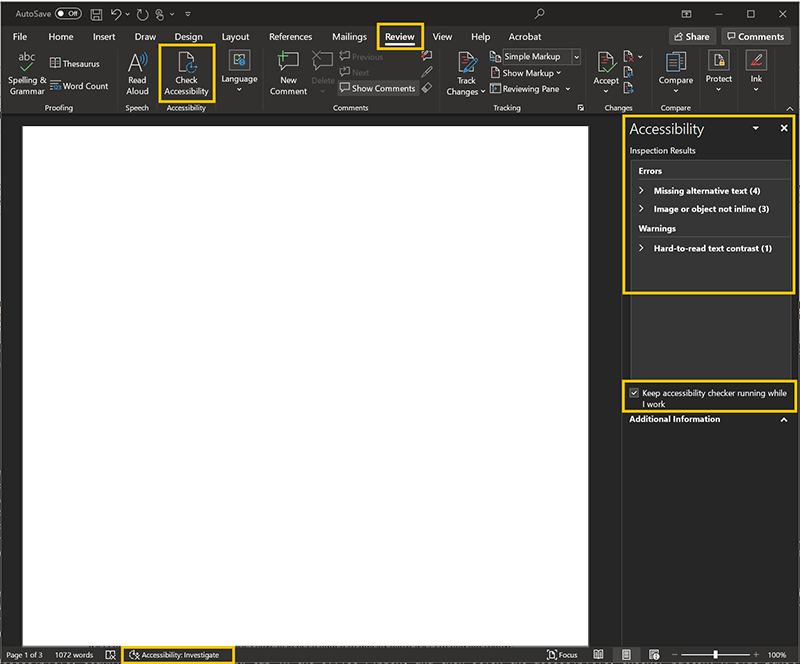Click zoom in plus button
This screenshot has height=664, width=800.
(x=756, y=654)
